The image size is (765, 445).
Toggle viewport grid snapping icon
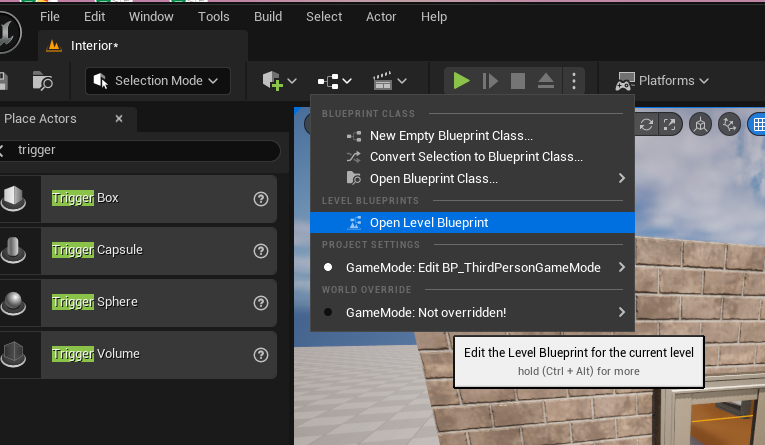(757, 125)
